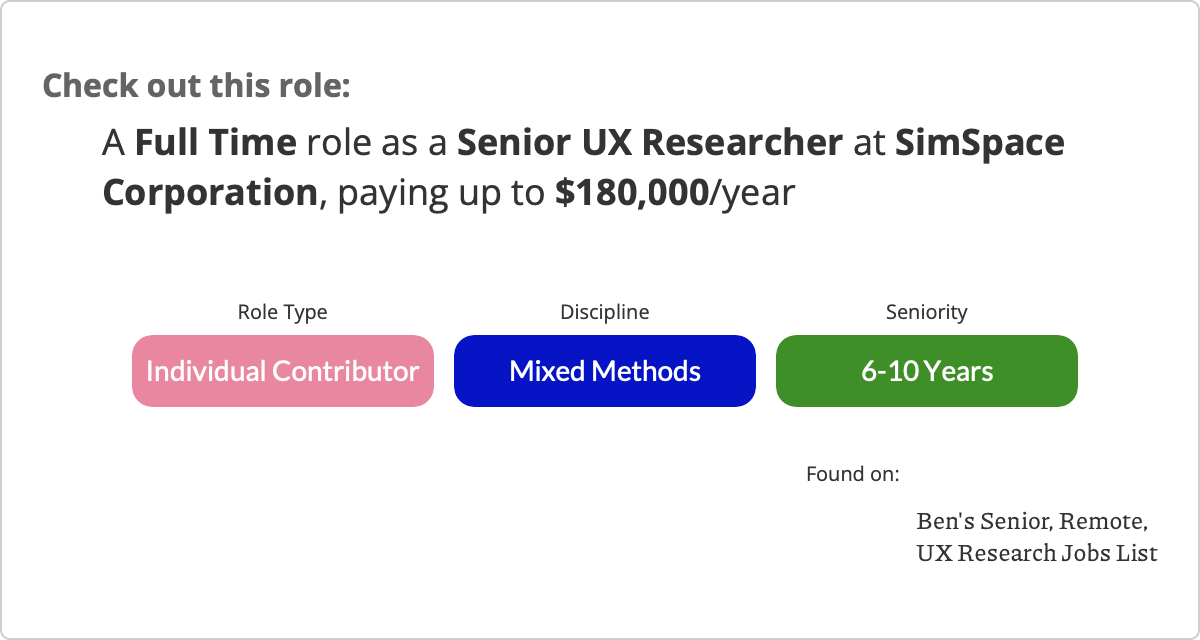
Task: Click the bold "Full Time" text
Action: pyautogui.click(x=215, y=144)
